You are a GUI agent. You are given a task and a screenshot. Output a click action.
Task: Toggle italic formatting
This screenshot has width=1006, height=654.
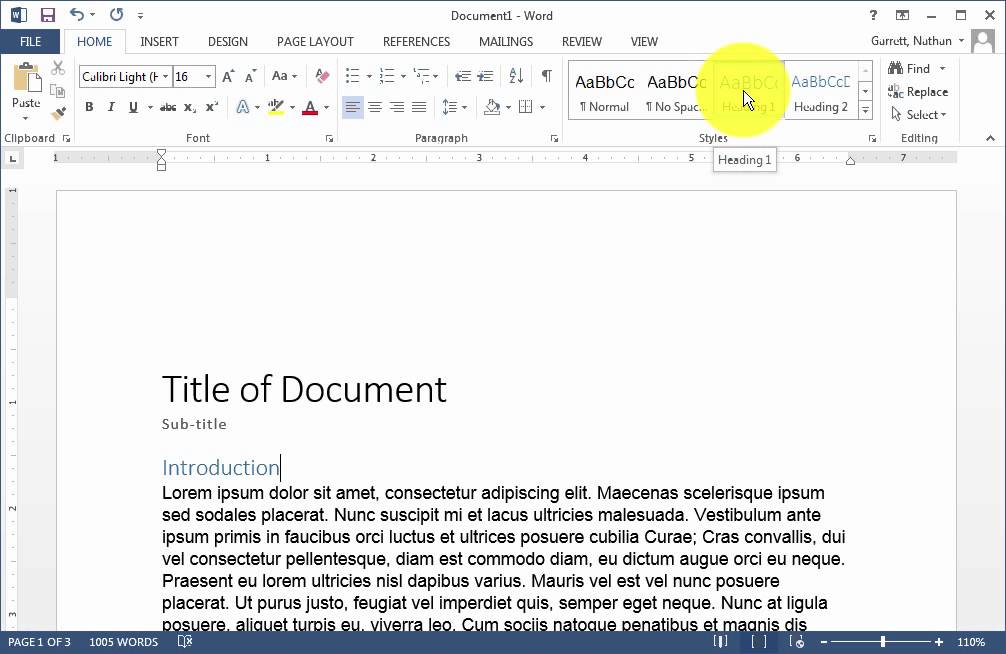111,107
